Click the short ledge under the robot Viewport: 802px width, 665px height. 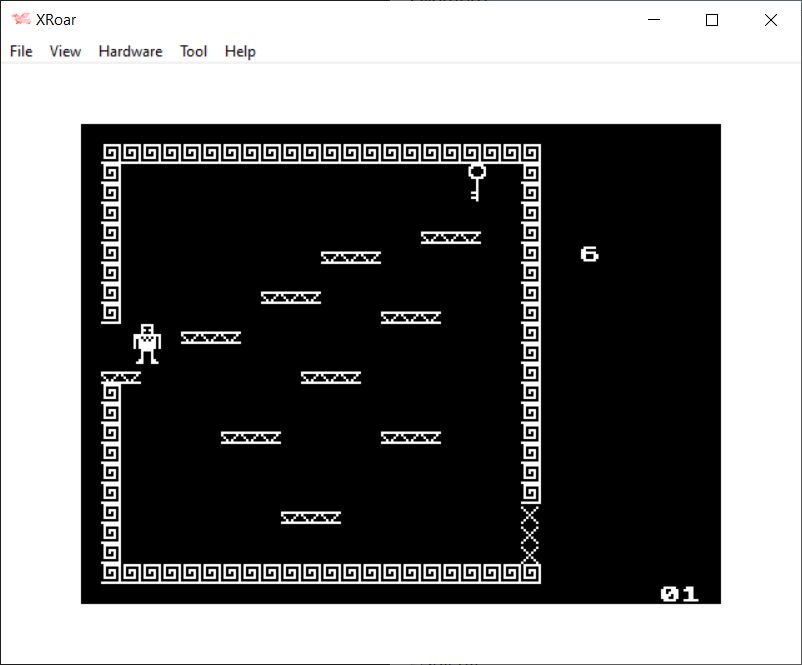(120, 377)
